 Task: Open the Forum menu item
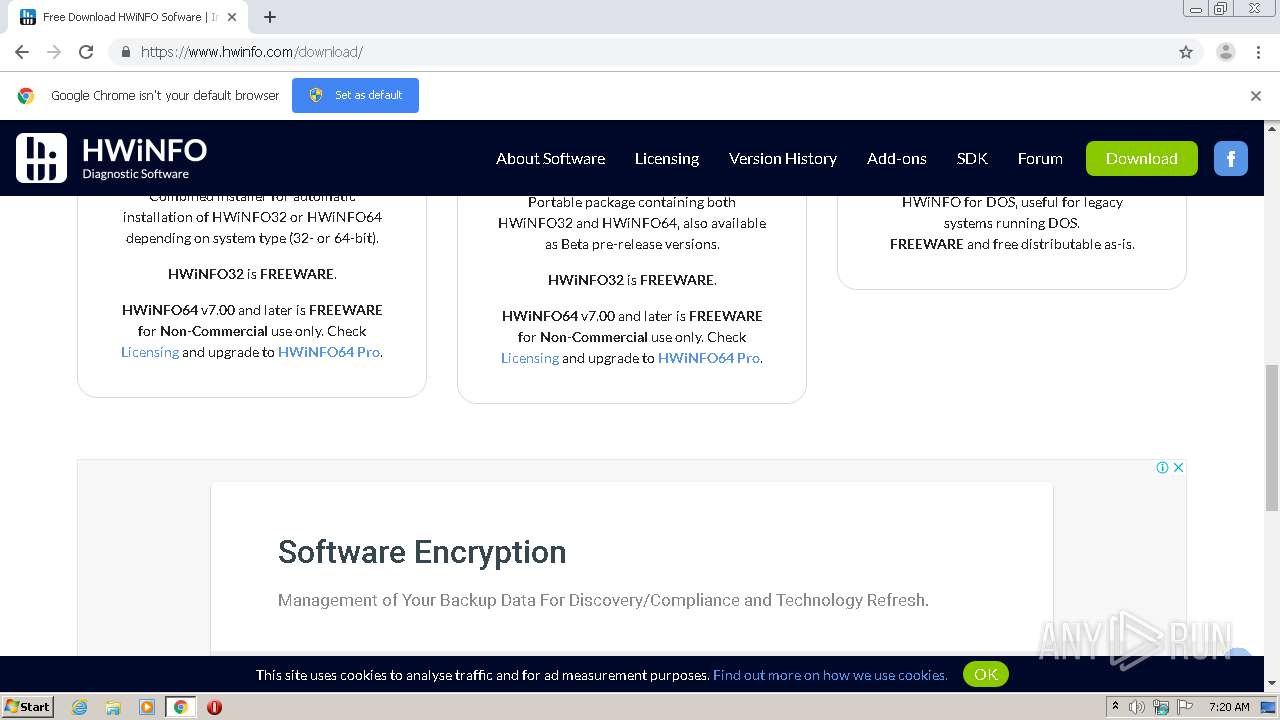1040,158
